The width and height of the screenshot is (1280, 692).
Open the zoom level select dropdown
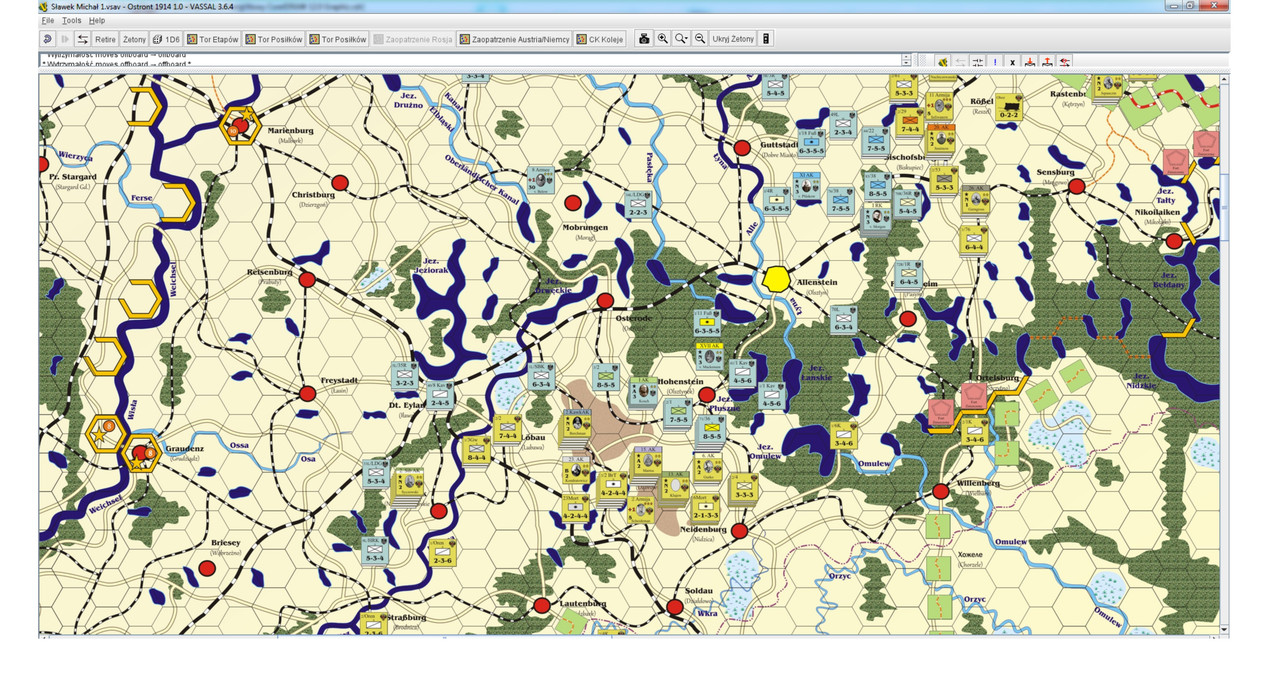[682, 39]
